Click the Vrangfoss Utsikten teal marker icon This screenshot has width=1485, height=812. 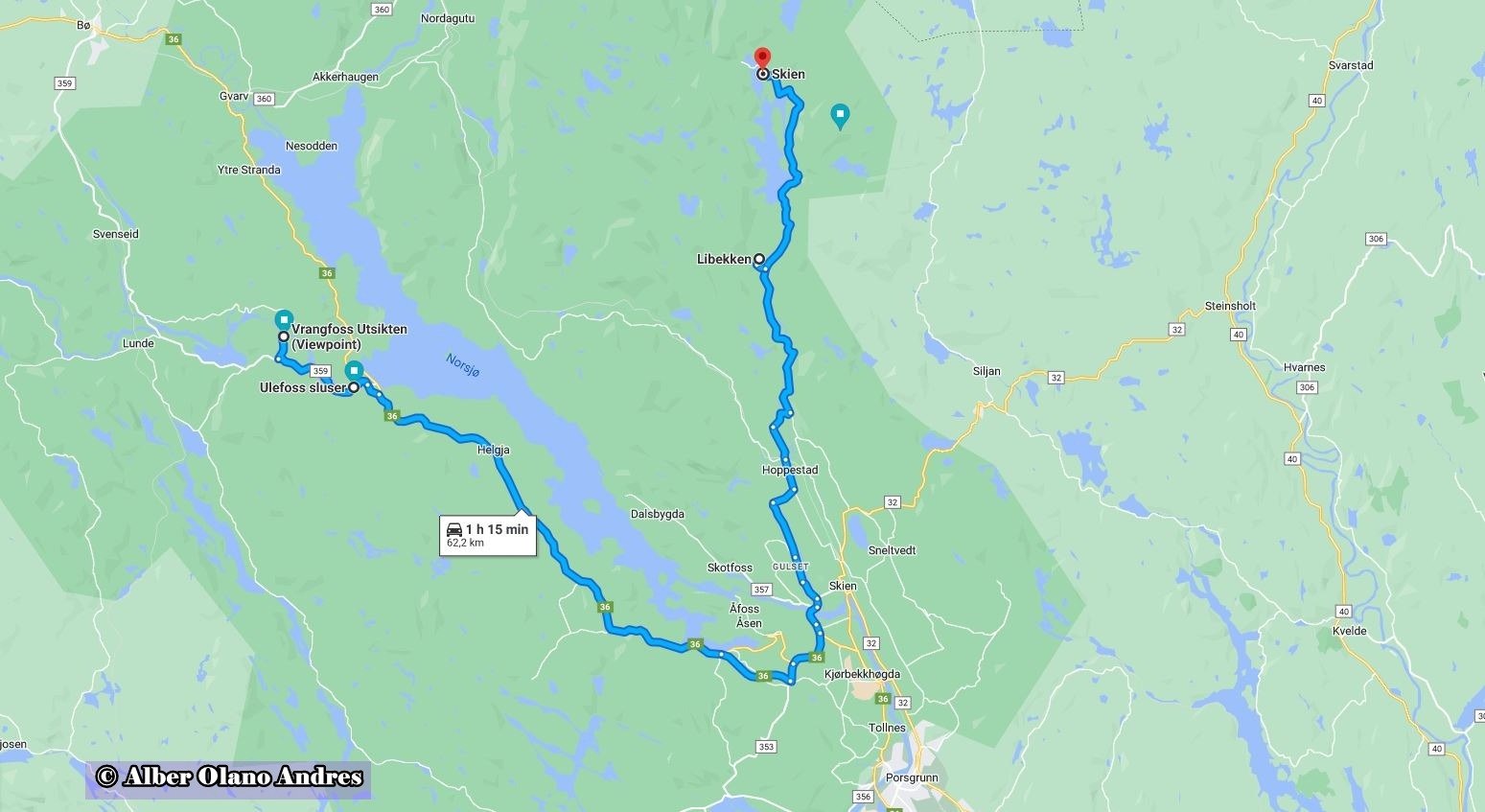coord(284,319)
